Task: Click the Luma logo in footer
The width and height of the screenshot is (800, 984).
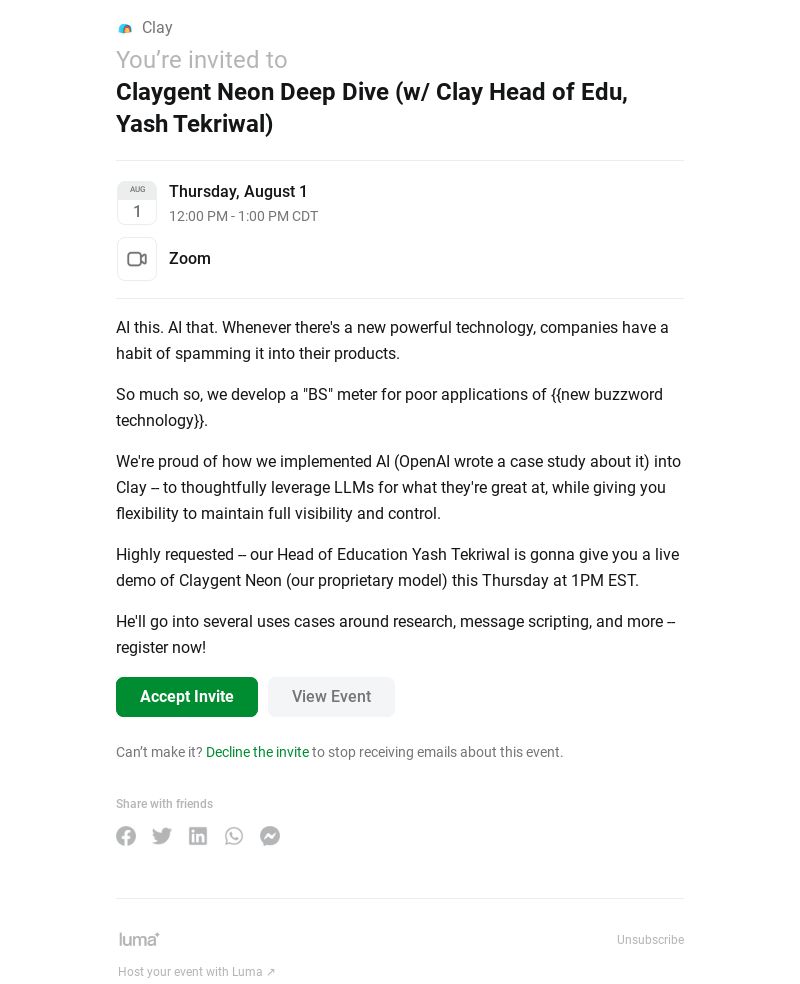Action: [x=139, y=939]
